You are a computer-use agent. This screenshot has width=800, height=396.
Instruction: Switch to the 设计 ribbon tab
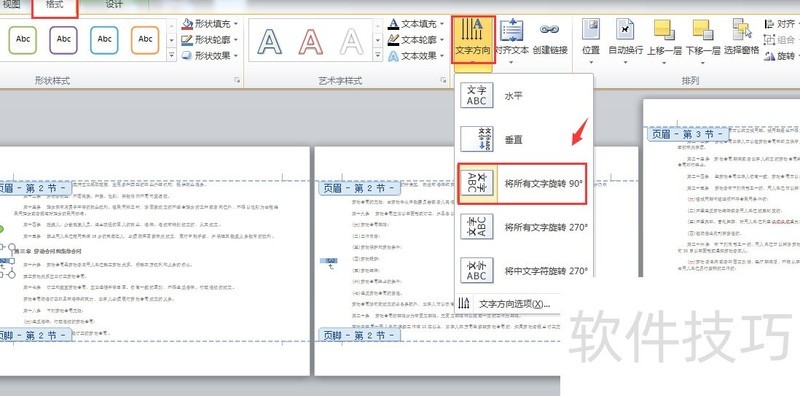[113, 5]
